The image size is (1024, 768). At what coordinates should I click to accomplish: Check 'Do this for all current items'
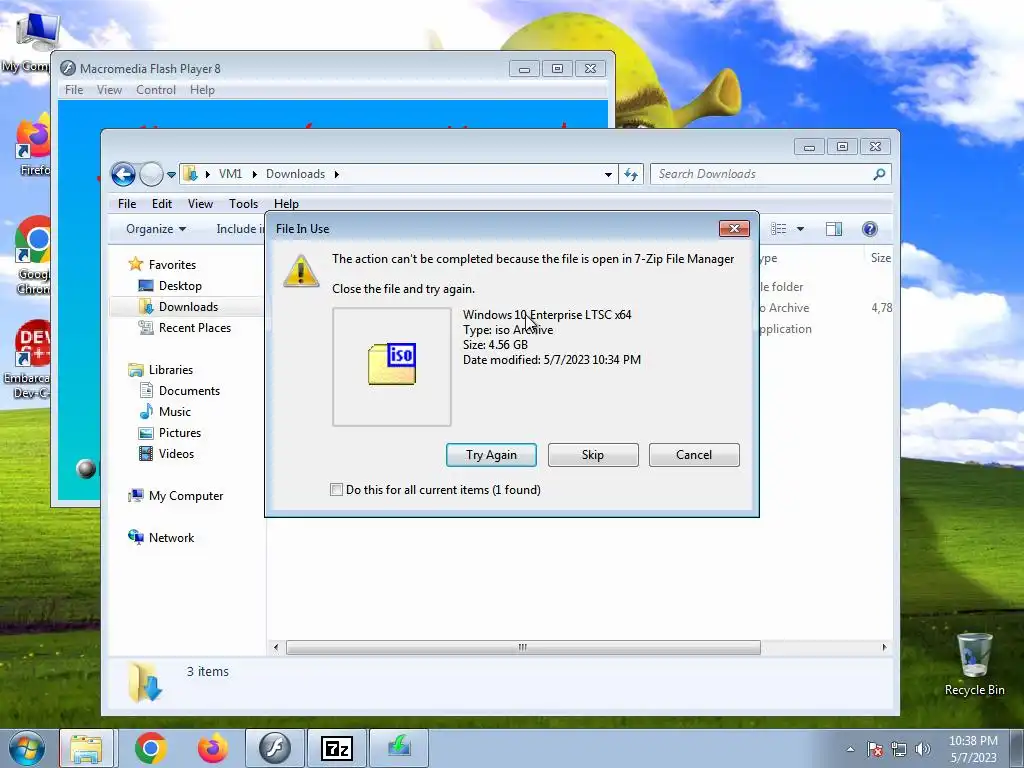(x=336, y=490)
